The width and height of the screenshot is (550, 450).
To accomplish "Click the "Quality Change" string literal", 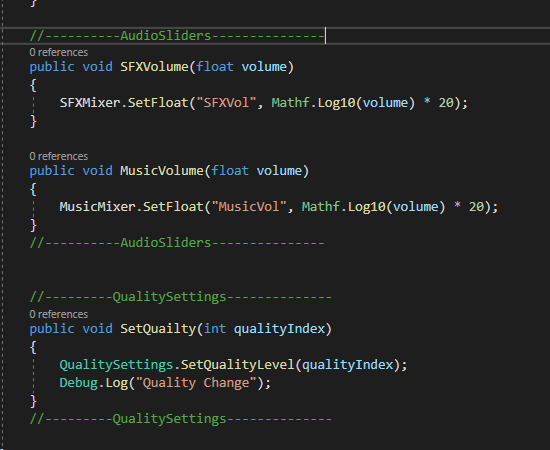I will click(196, 383).
